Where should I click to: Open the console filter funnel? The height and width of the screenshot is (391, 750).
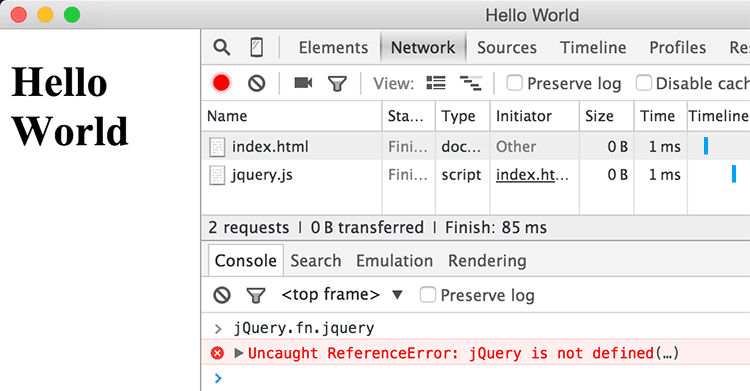coord(255,295)
